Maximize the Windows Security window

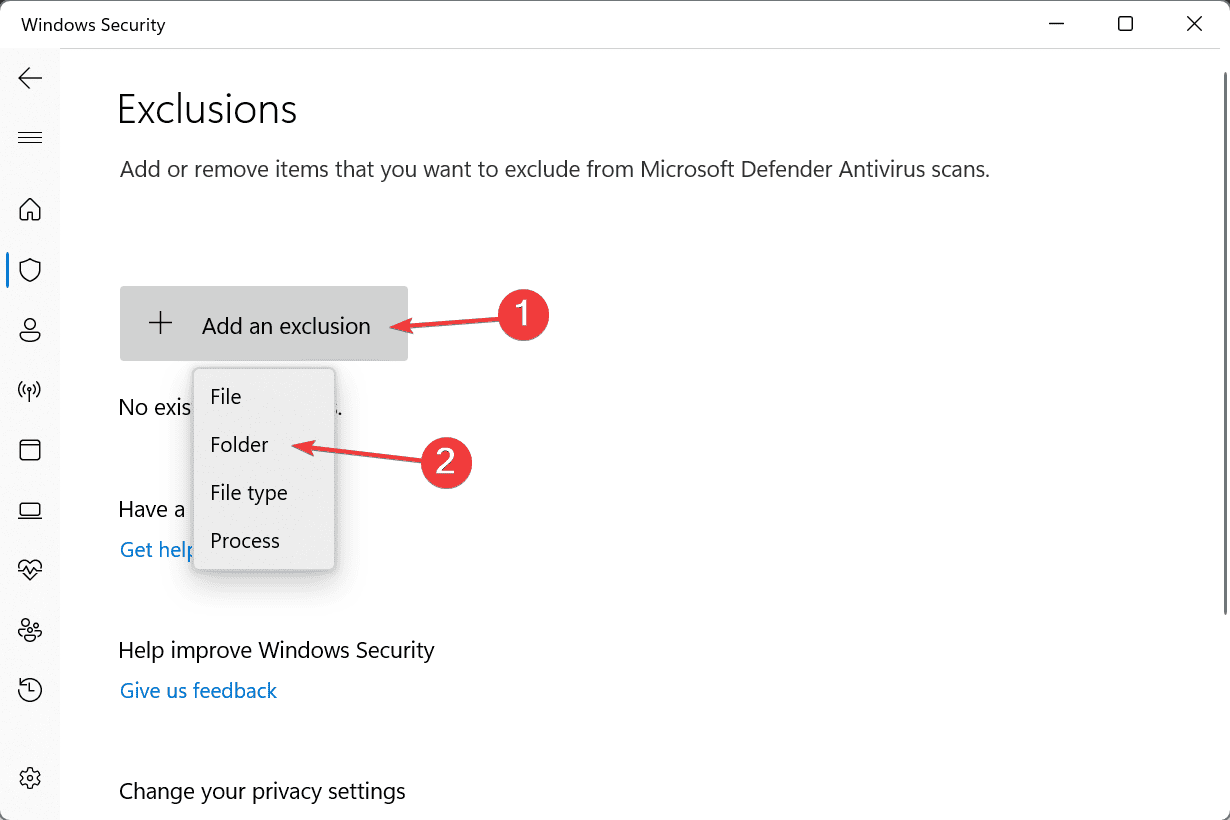(1126, 24)
